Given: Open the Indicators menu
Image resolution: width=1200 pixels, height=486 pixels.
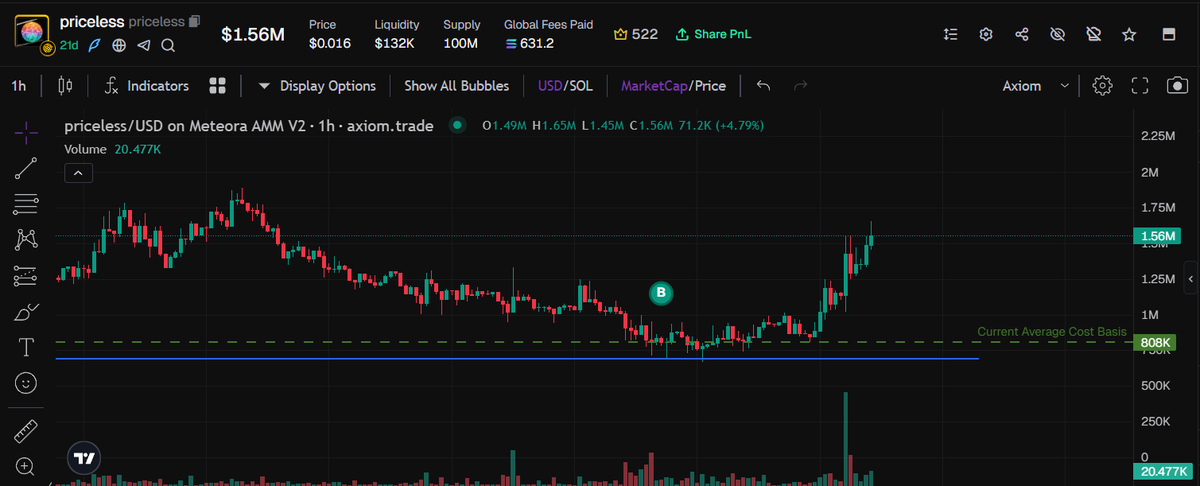Looking at the screenshot, I should tap(146, 86).
